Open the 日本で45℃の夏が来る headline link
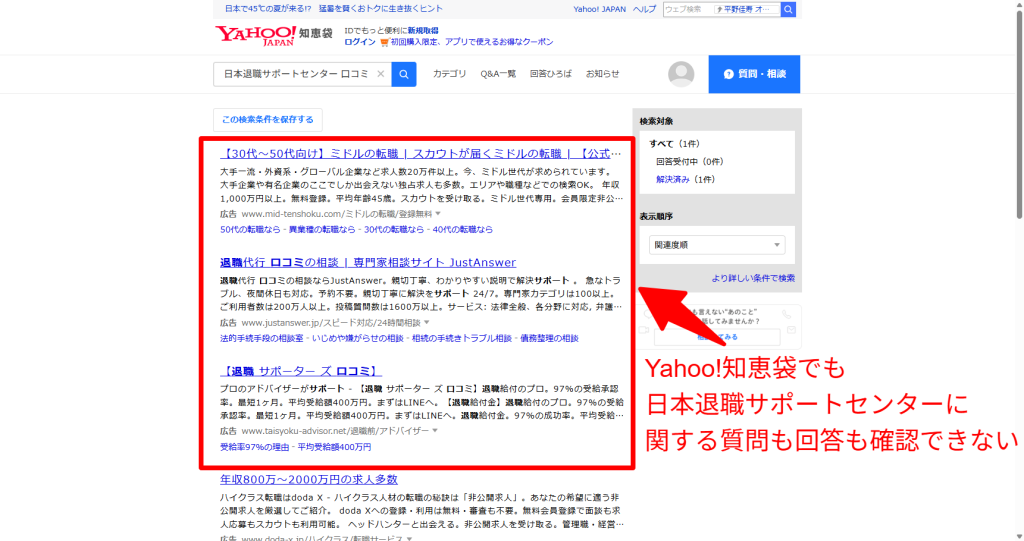Image resolution: width=1024 pixels, height=541 pixels. (334, 8)
